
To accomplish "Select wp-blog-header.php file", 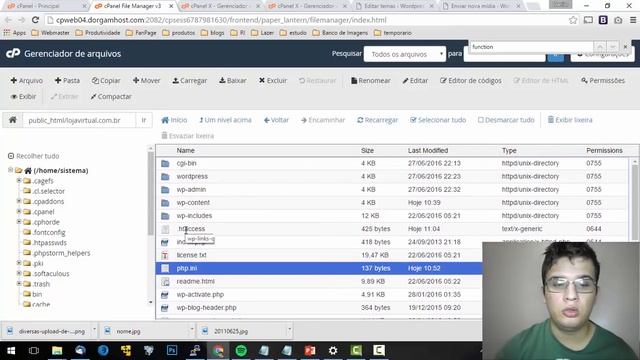I will coord(206,308).
